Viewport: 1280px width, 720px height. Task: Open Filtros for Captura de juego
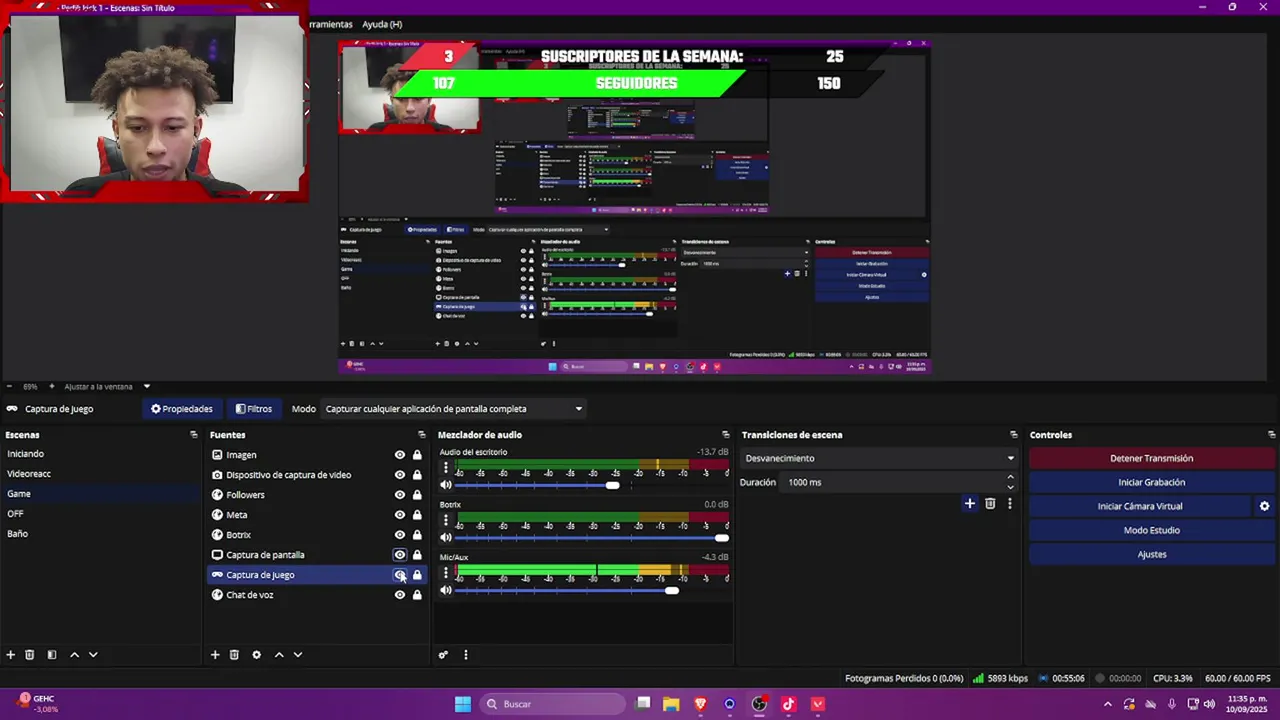click(254, 409)
